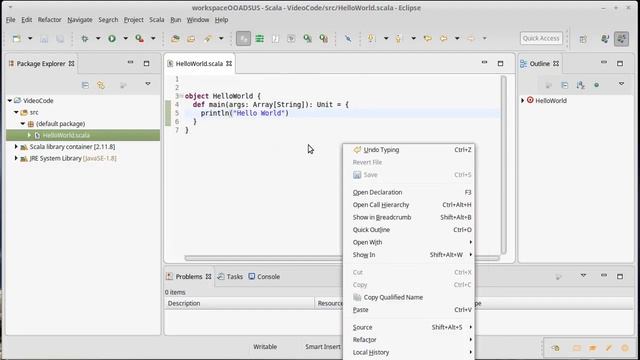Click the green Run button icon

coord(112,39)
